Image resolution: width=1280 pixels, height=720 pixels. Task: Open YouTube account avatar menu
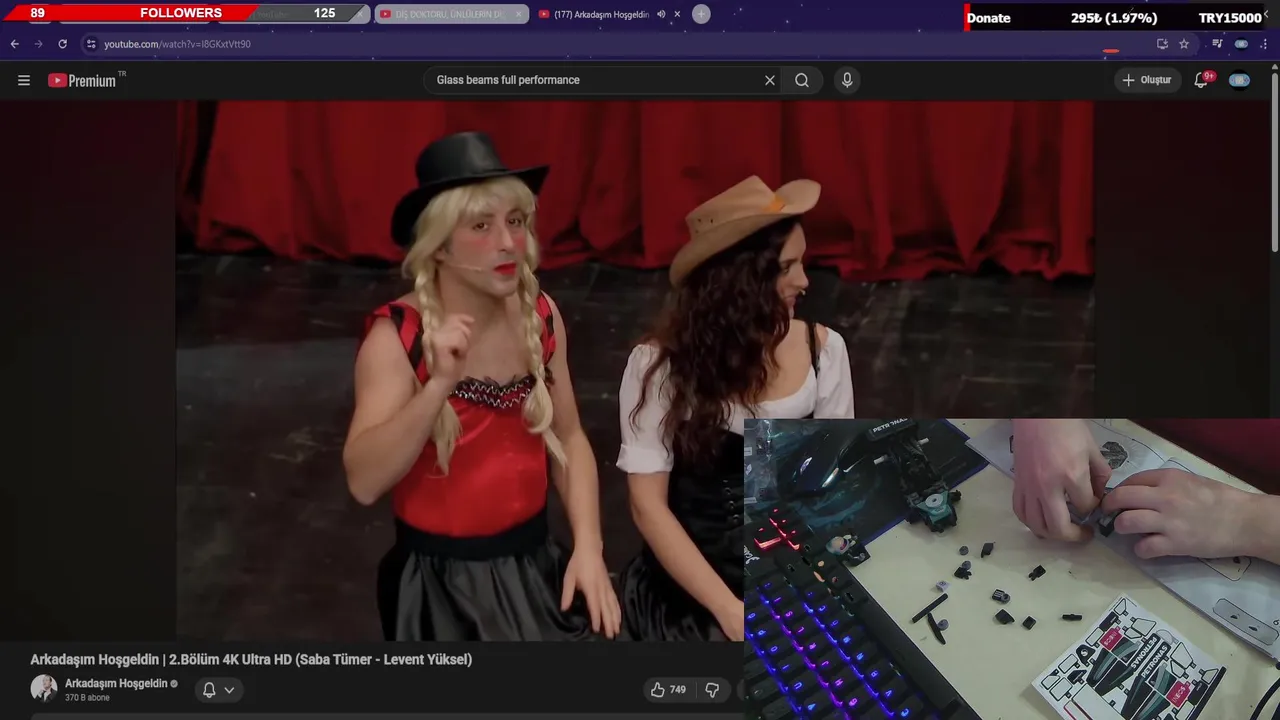click(x=1239, y=80)
